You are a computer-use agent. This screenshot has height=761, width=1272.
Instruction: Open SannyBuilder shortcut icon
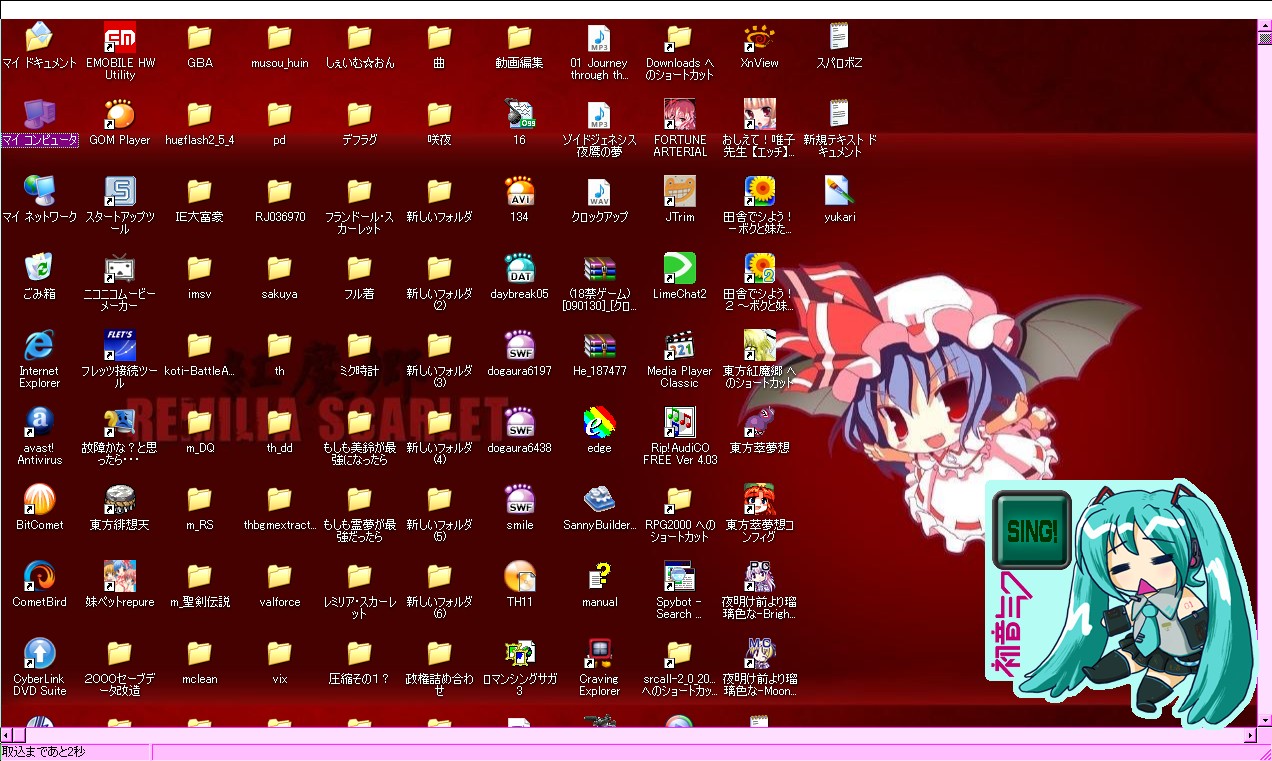click(x=599, y=500)
